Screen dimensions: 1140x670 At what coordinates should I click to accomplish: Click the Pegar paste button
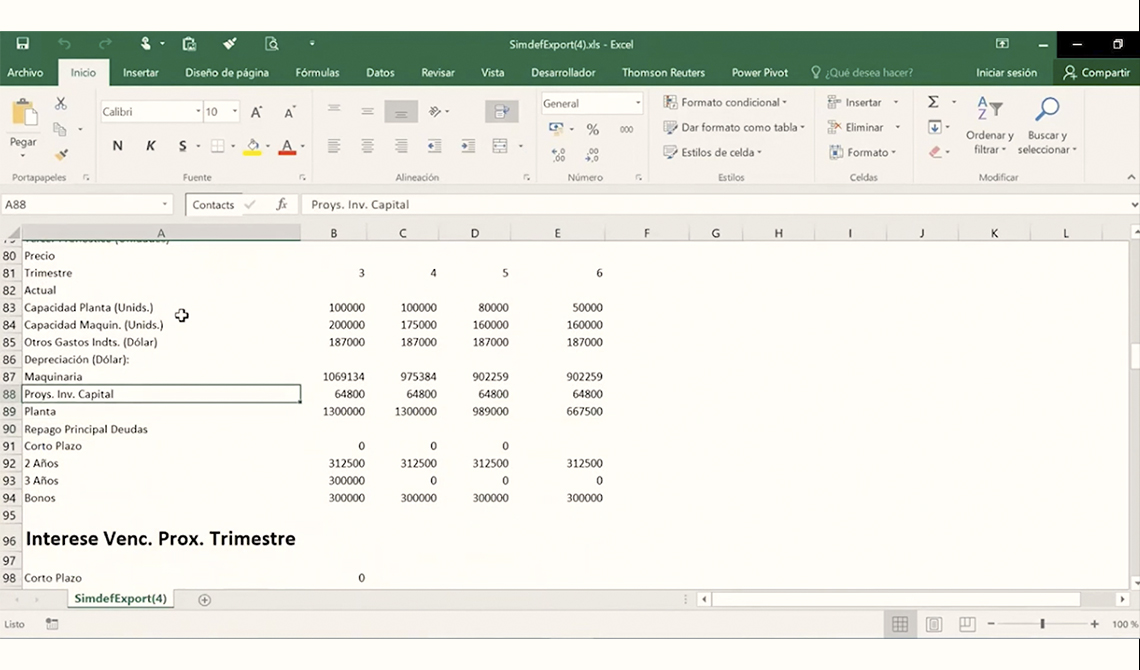(x=23, y=128)
